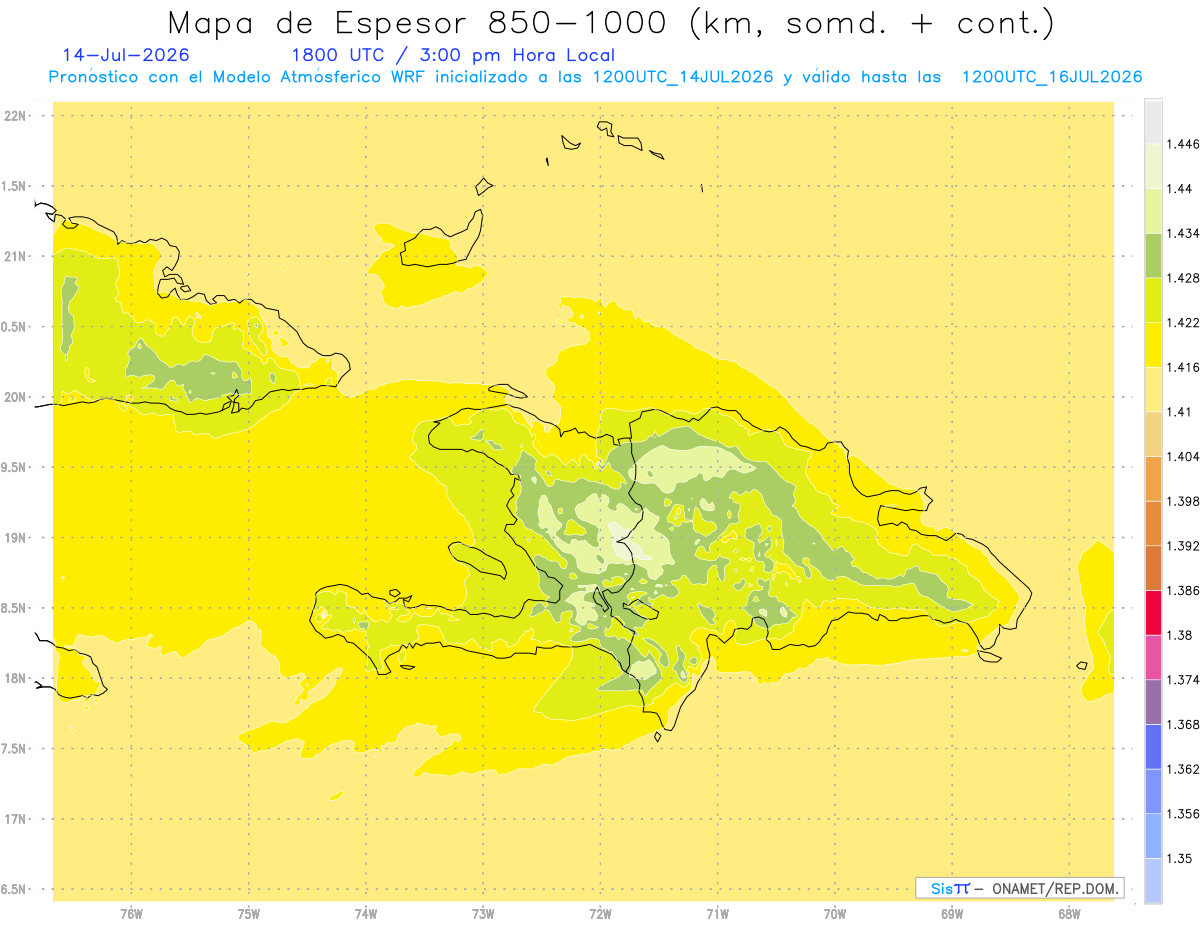Click the '1.374' colorbar value

pyautogui.click(x=1182, y=680)
